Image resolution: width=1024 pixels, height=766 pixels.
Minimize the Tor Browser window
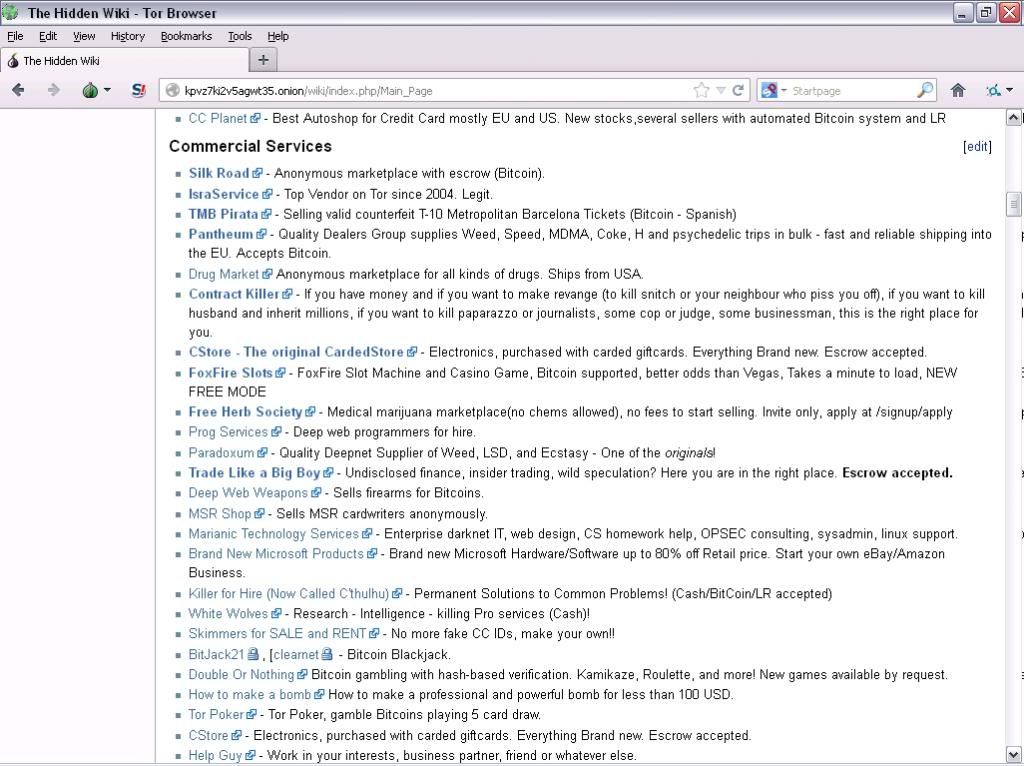pyautogui.click(x=963, y=12)
